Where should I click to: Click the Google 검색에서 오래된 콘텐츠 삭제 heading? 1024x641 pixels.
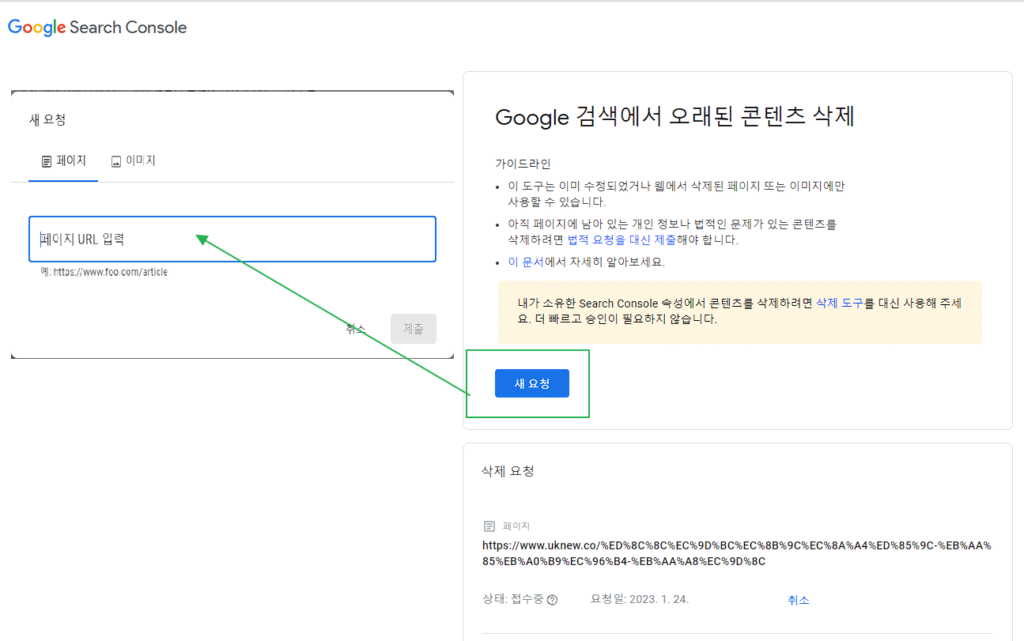tap(675, 117)
